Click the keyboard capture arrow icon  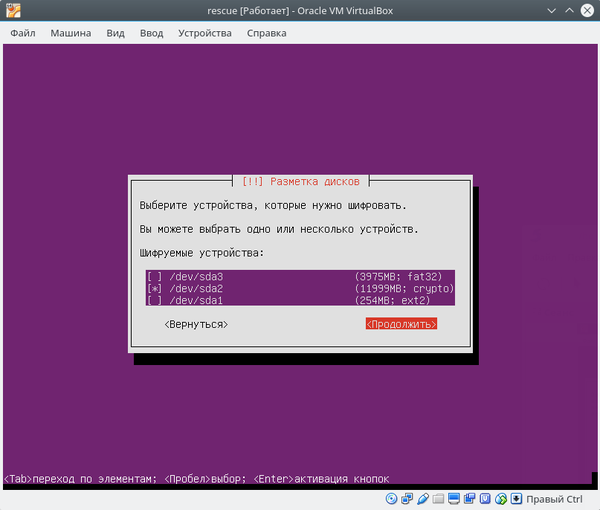[x=516, y=499]
